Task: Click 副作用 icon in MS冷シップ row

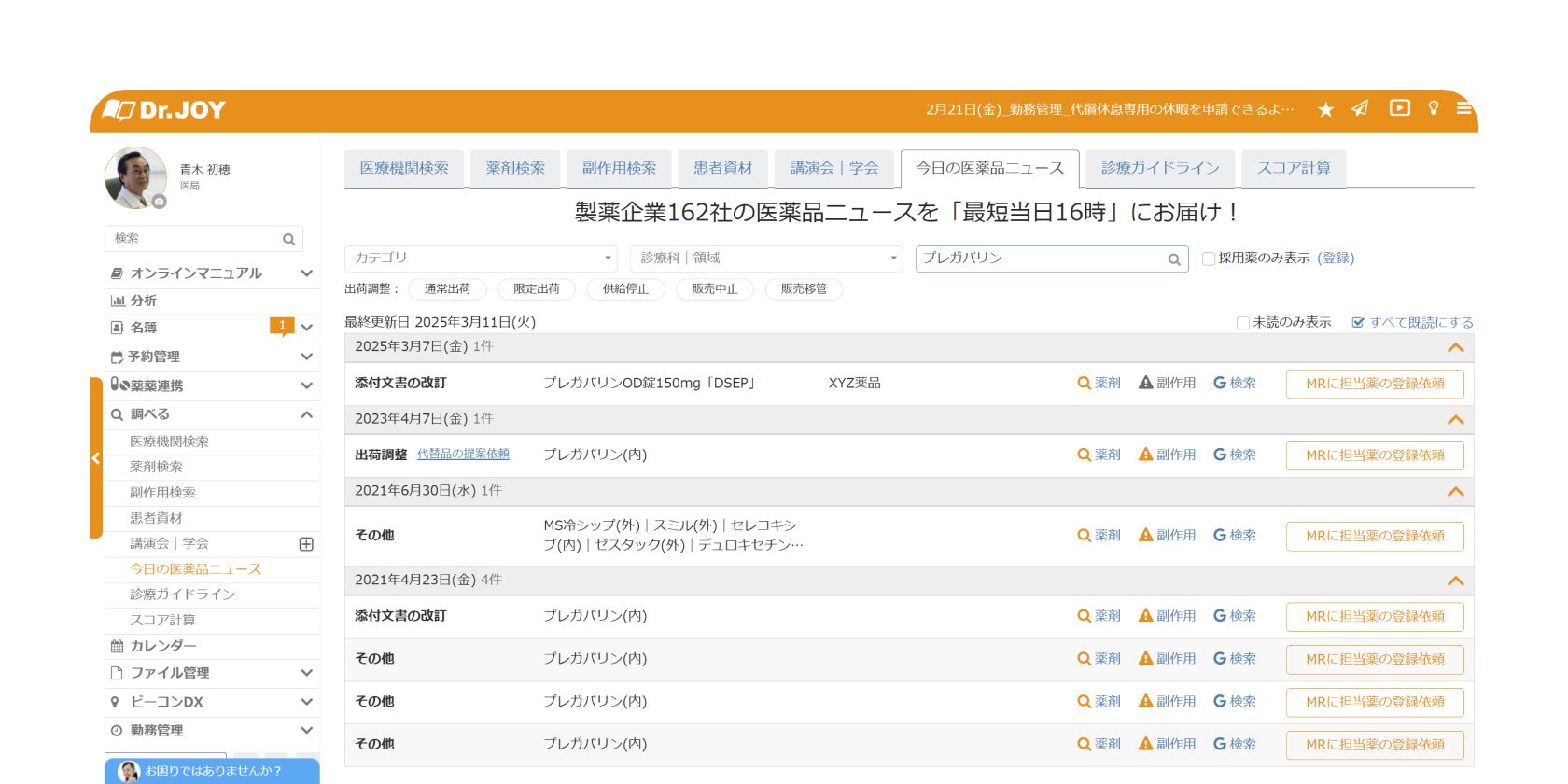Action: pos(1167,535)
